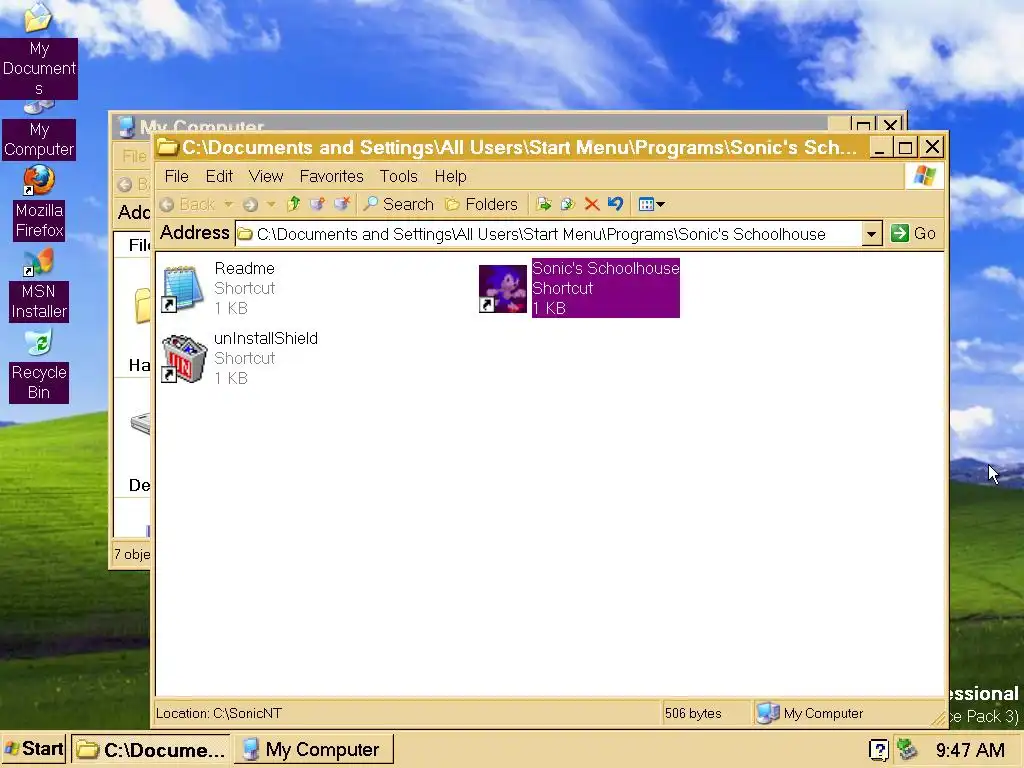The height and width of the screenshot is (768, 1024).
Task: Click the My Computer window title bar behind
Action: 470,123
